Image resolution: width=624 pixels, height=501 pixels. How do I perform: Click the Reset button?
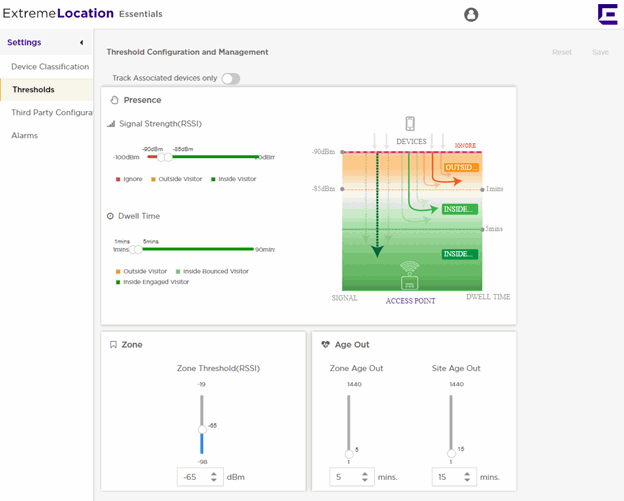tap(562, 52)
